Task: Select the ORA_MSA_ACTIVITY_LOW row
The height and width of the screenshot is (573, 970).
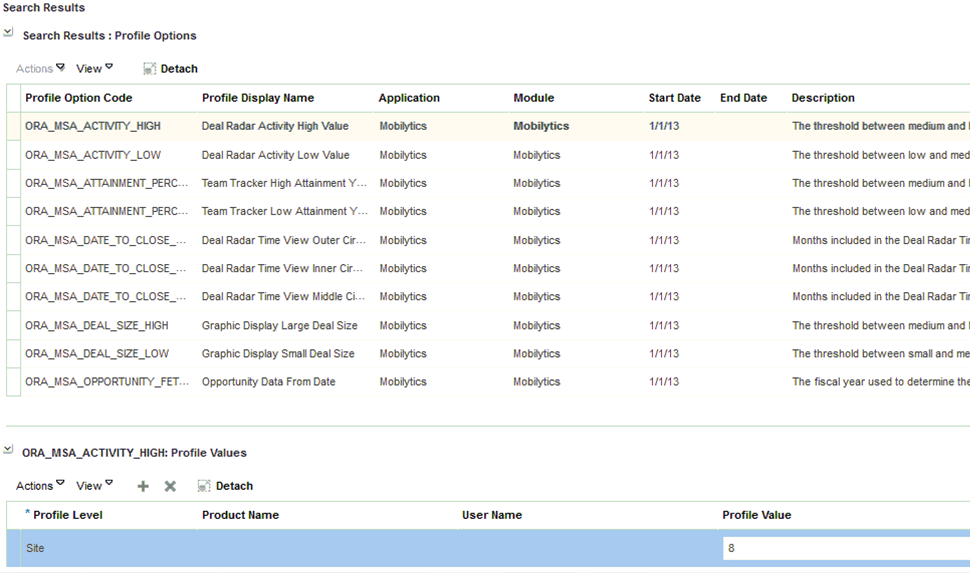Action: click(488, 155)
